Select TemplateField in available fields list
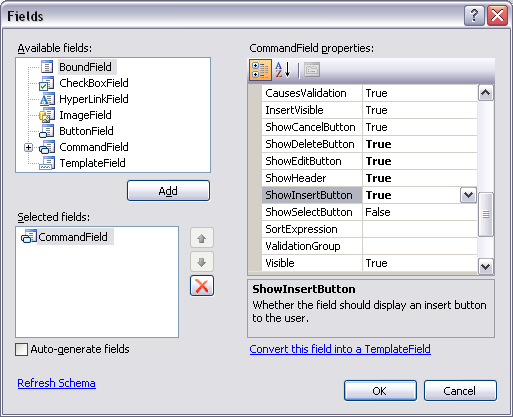The width and height of the screenshot is (513, 417). (92, 163)
